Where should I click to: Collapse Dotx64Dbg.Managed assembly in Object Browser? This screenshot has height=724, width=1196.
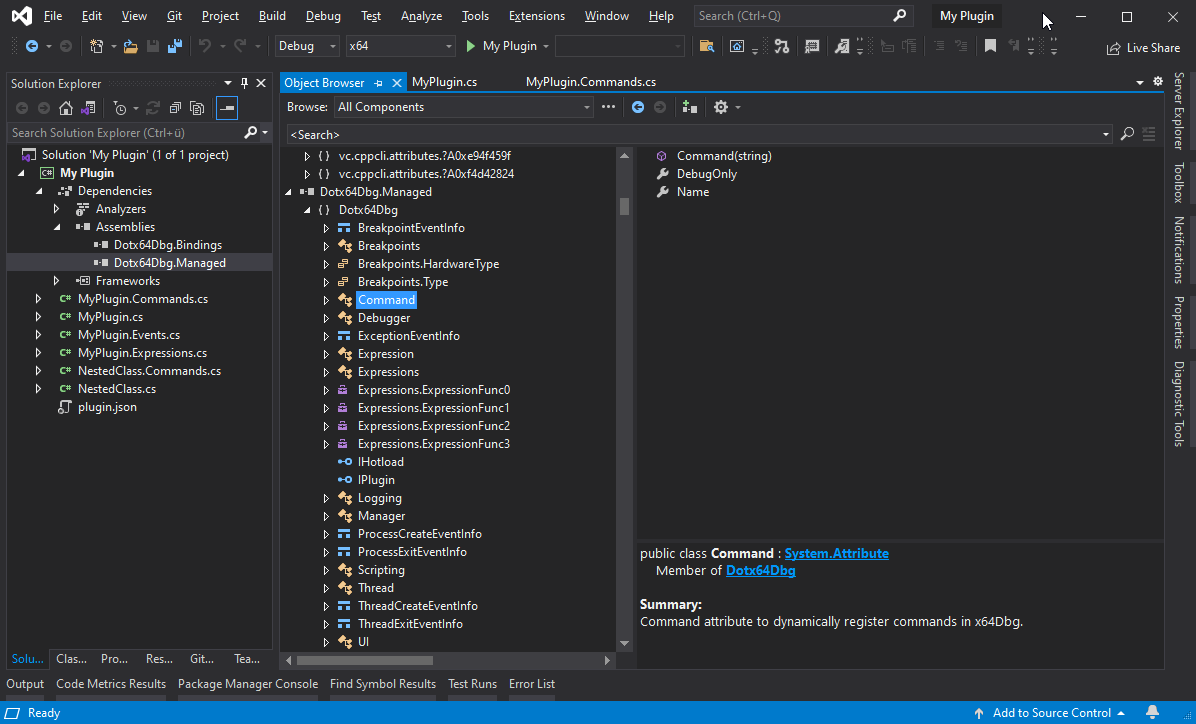[289, 192]
